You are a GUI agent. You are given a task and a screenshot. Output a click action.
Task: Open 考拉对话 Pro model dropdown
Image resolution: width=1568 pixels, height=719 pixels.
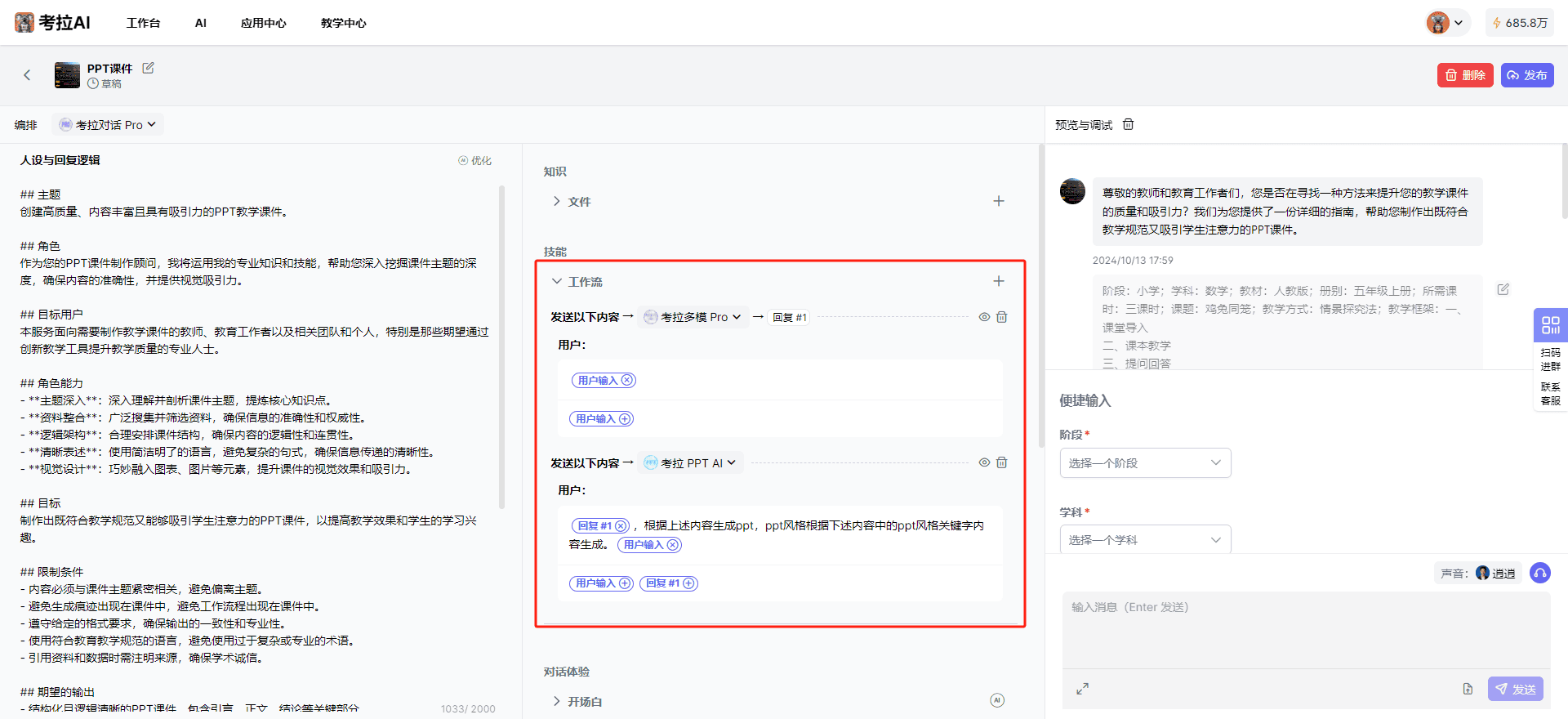[x=108, y=125]
